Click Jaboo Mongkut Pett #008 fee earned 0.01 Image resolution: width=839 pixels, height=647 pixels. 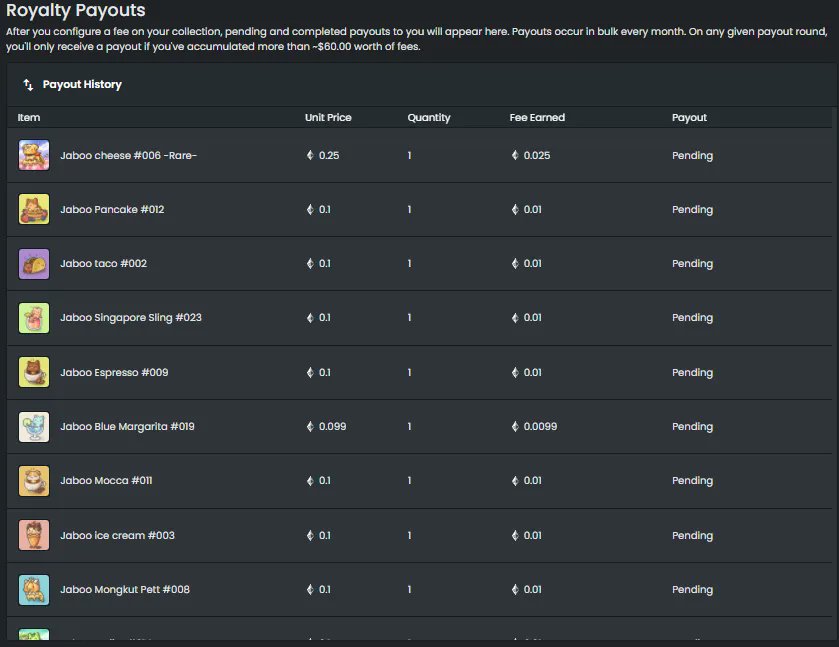[x=532, y=589]
